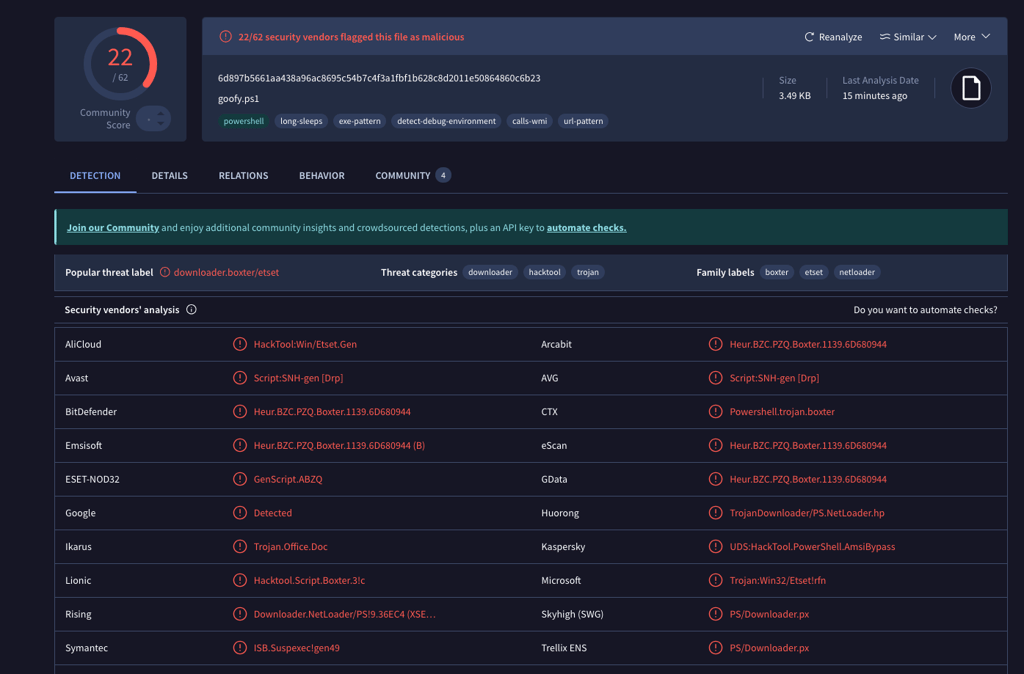
Task: Click the file hash beginning 6d897b5661aa
Action: (x=379, y=78)
